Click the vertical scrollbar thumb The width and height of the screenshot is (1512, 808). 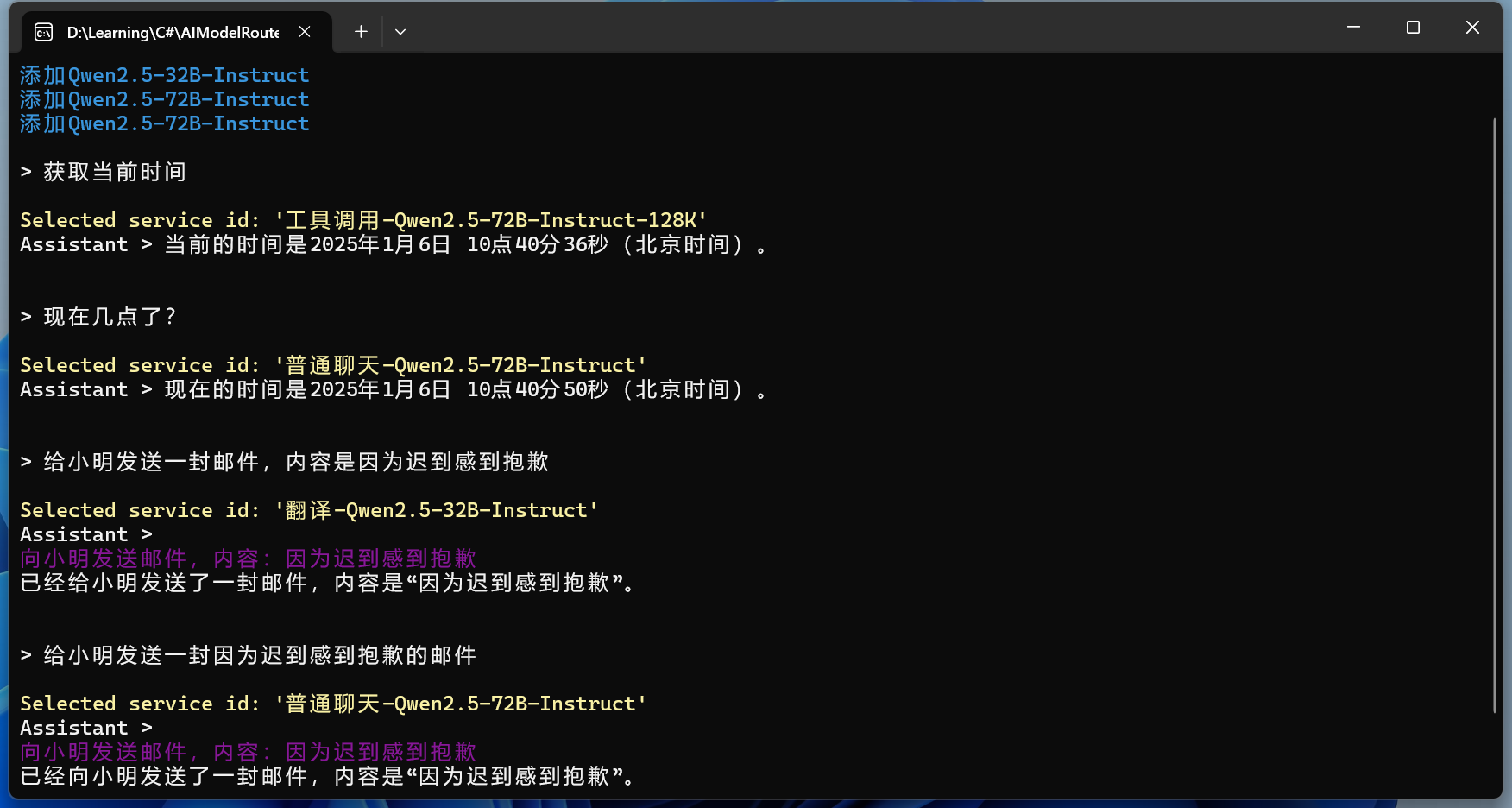1494,414
